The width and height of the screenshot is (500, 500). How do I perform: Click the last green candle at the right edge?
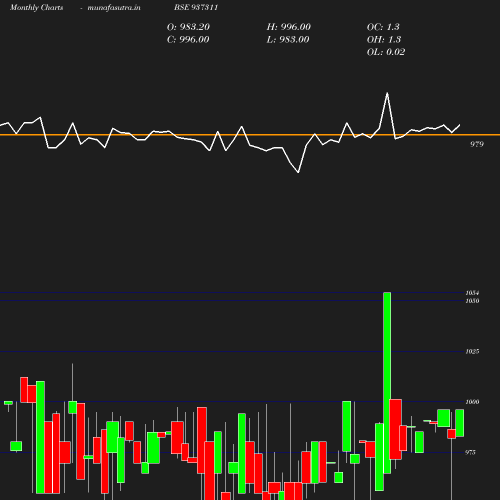pyautogui.click(x=460, y=423)
